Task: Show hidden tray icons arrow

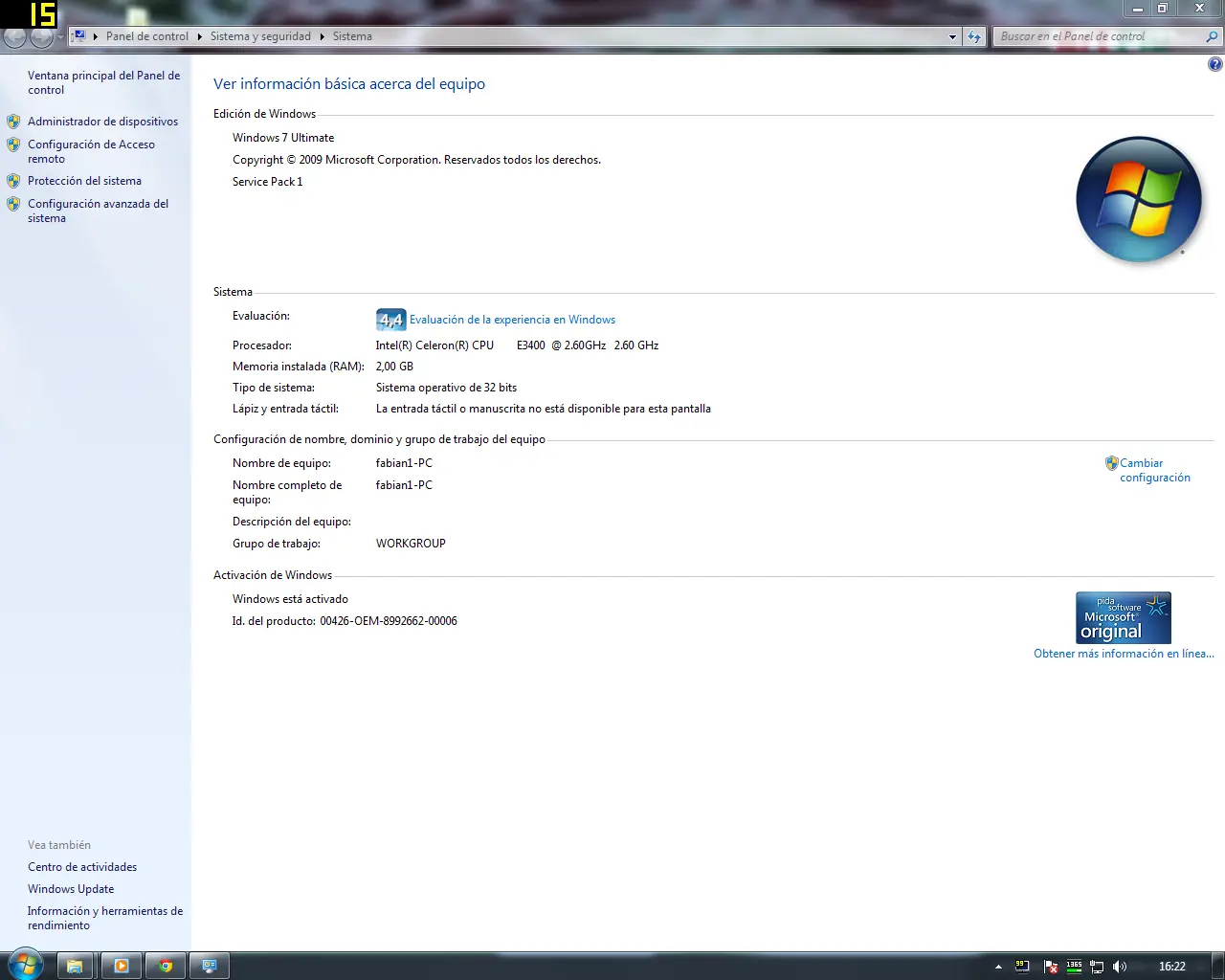Action: click(998, 967)
